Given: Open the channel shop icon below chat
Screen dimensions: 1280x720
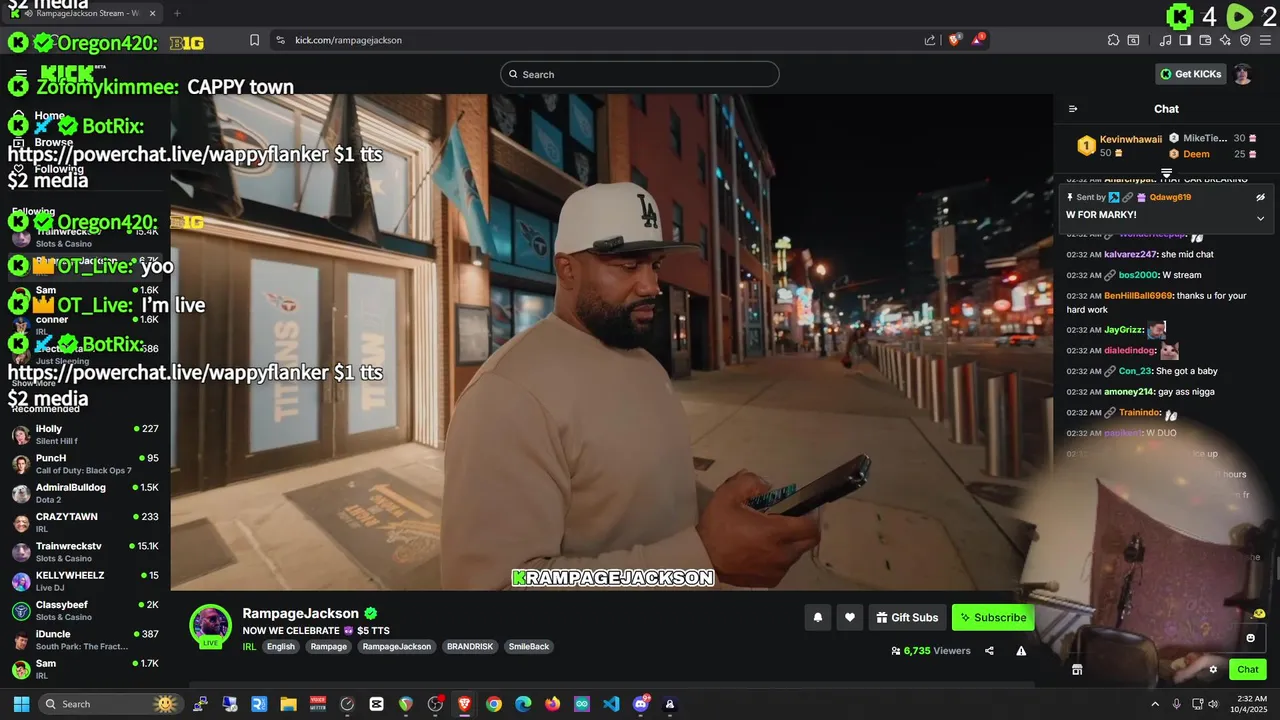Looking at the screenshot, I should tap(1077, 670).
